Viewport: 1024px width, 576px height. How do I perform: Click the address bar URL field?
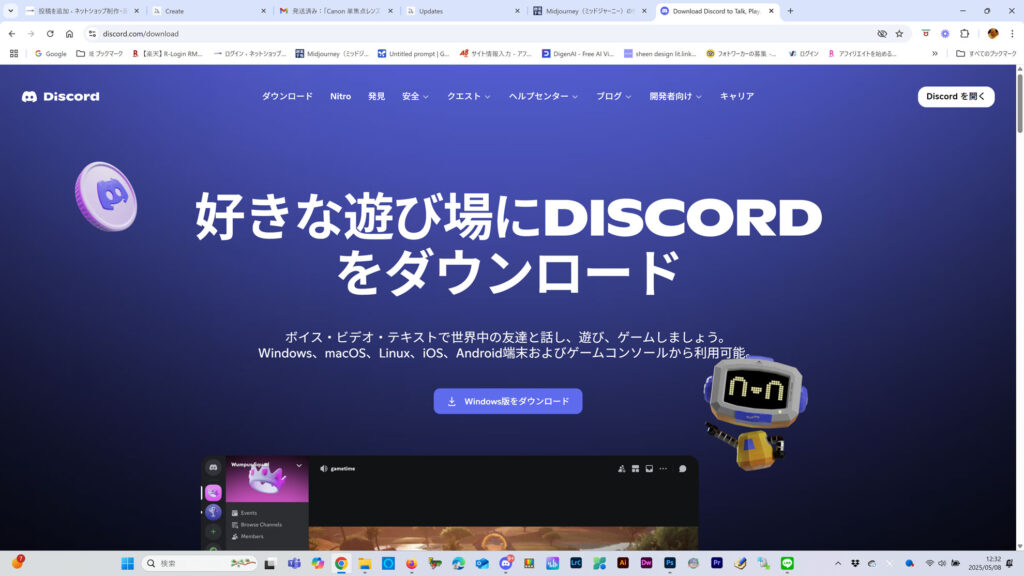(x=483, y=34)
